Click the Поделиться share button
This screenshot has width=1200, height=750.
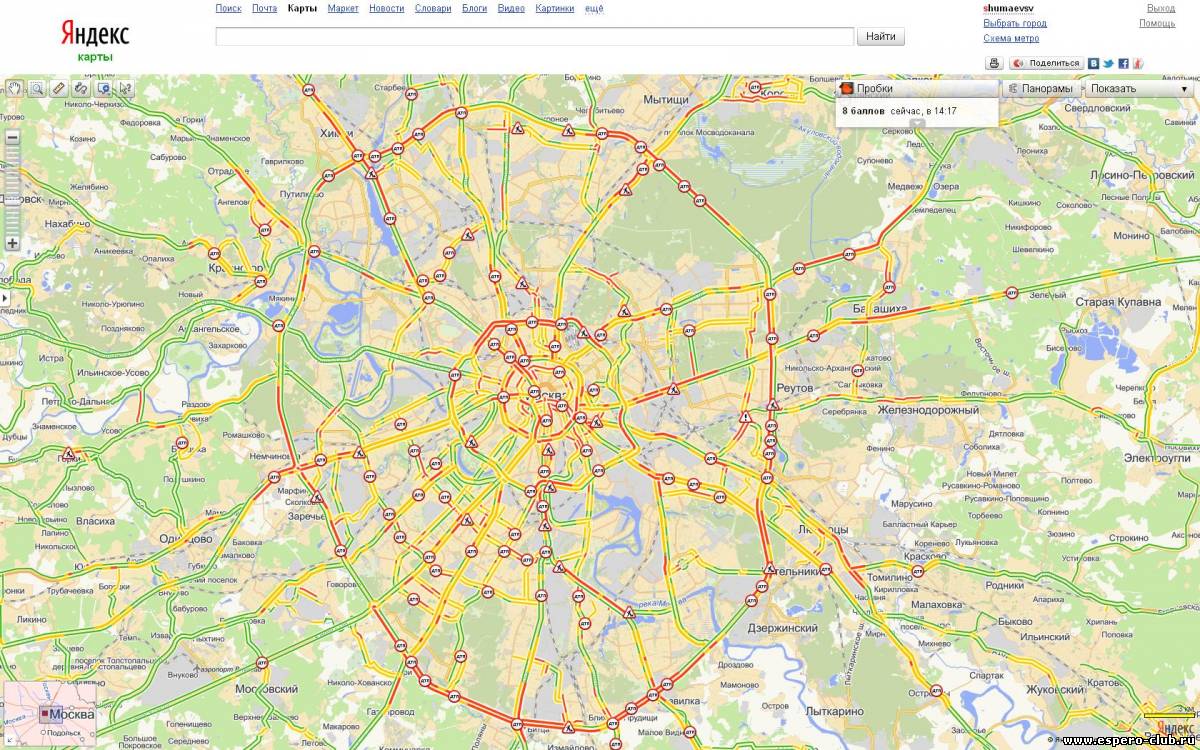pyautogui.click(x=1047, y=63)
